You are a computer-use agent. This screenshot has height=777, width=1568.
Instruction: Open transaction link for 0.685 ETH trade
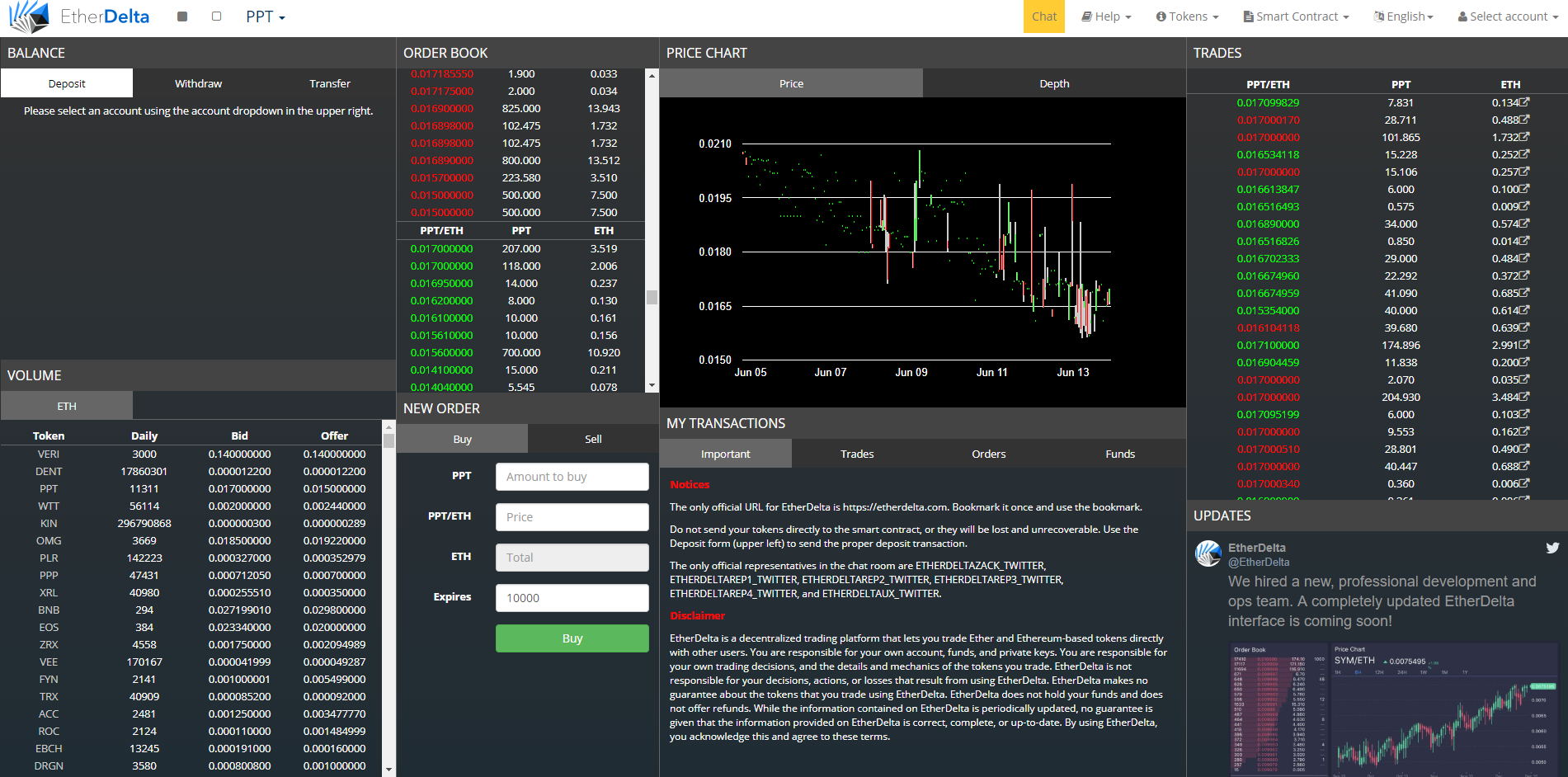[x=1524, y=293]
